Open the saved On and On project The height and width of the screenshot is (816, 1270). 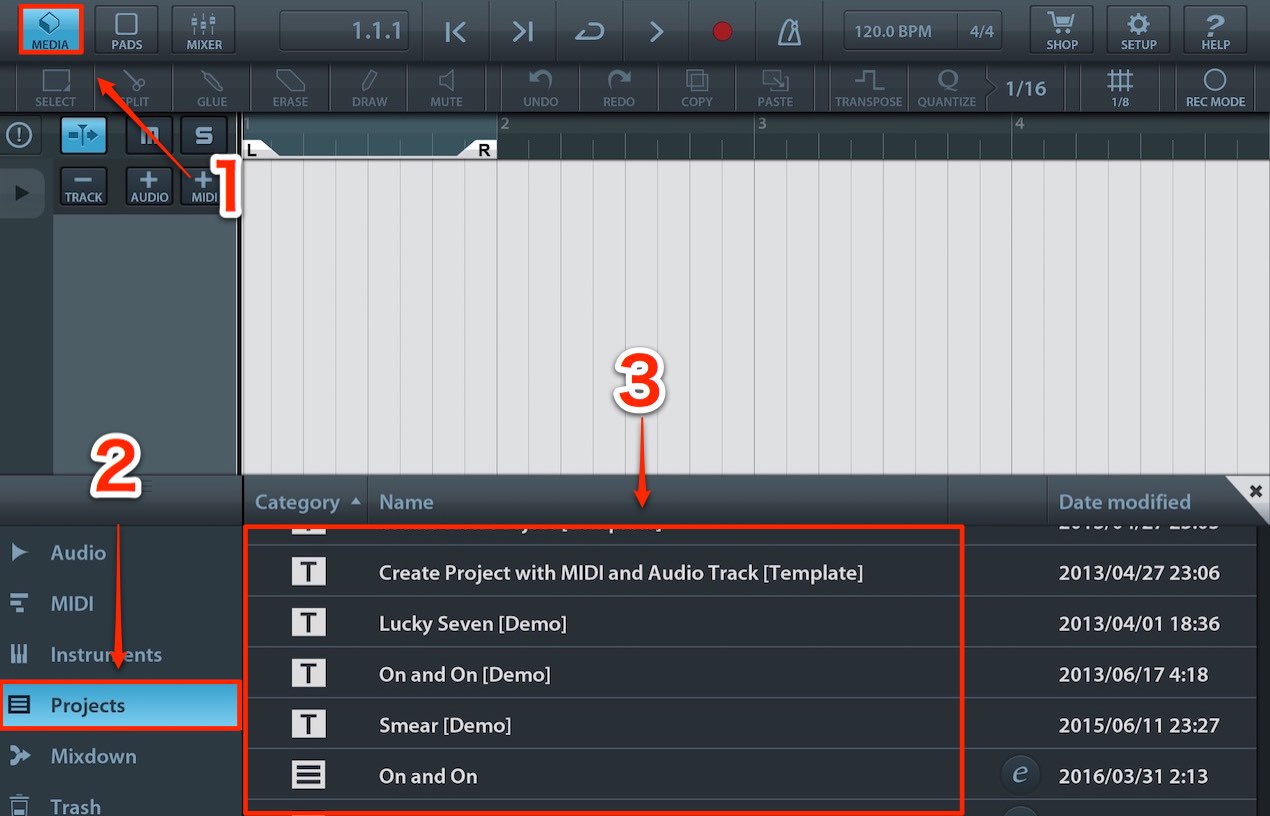(428, 776)
